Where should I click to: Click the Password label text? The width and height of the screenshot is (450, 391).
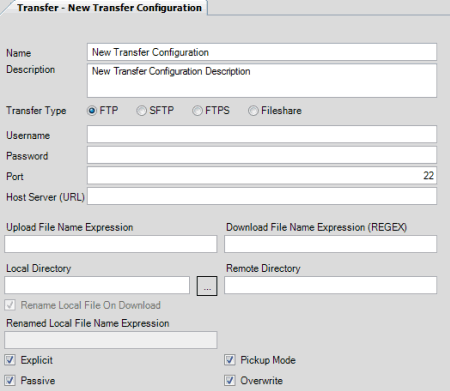pos(27,156)
